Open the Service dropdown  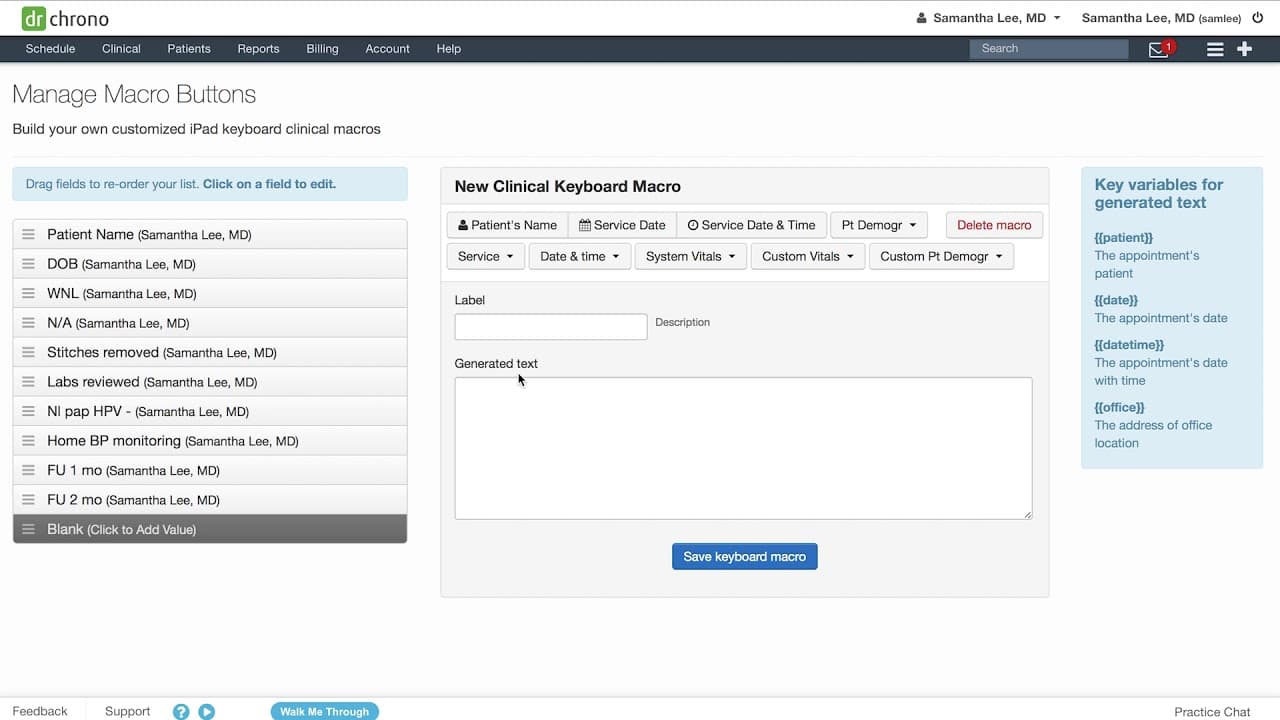click(485, 256)
